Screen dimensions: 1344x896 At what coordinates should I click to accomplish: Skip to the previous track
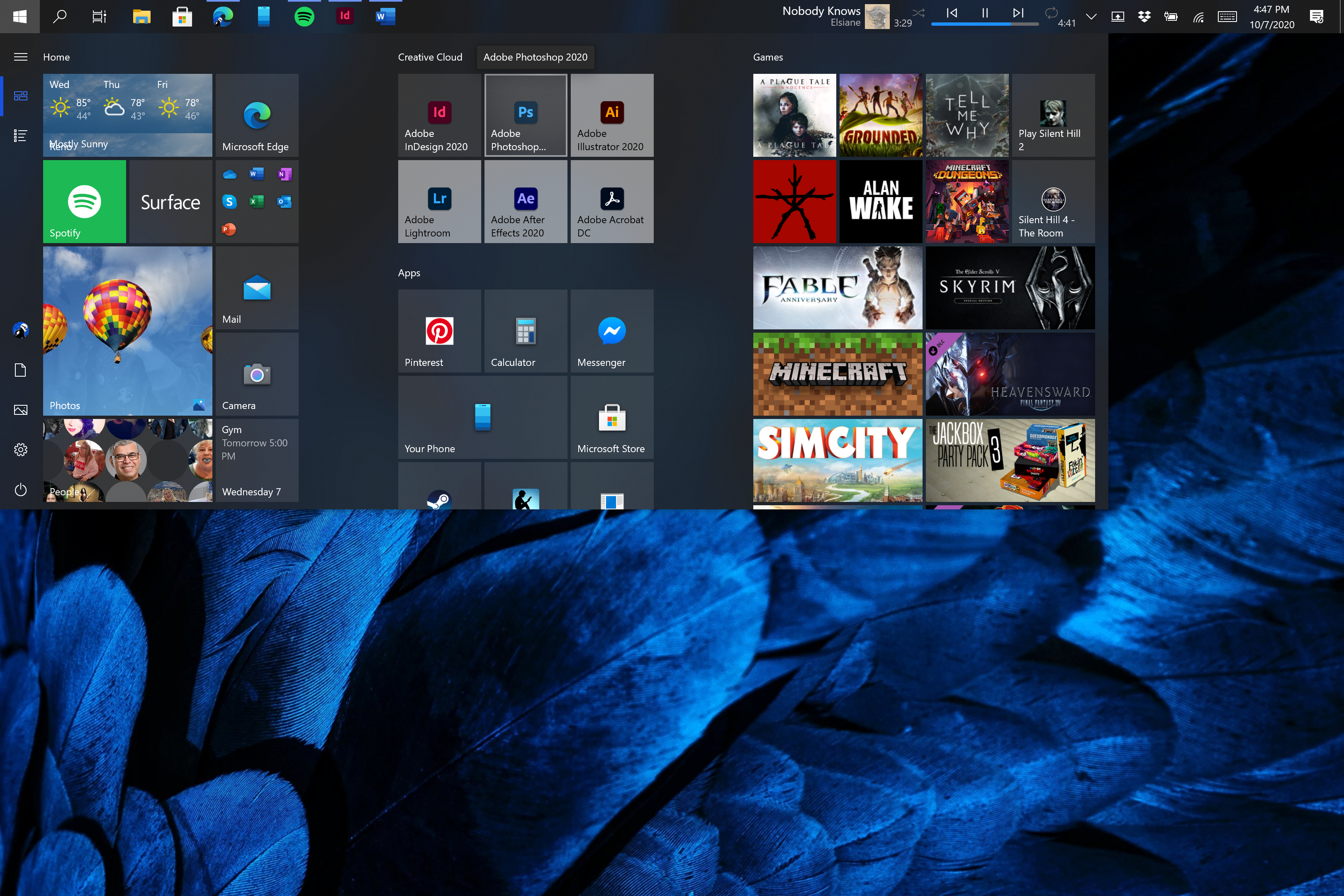coord(952,12)
